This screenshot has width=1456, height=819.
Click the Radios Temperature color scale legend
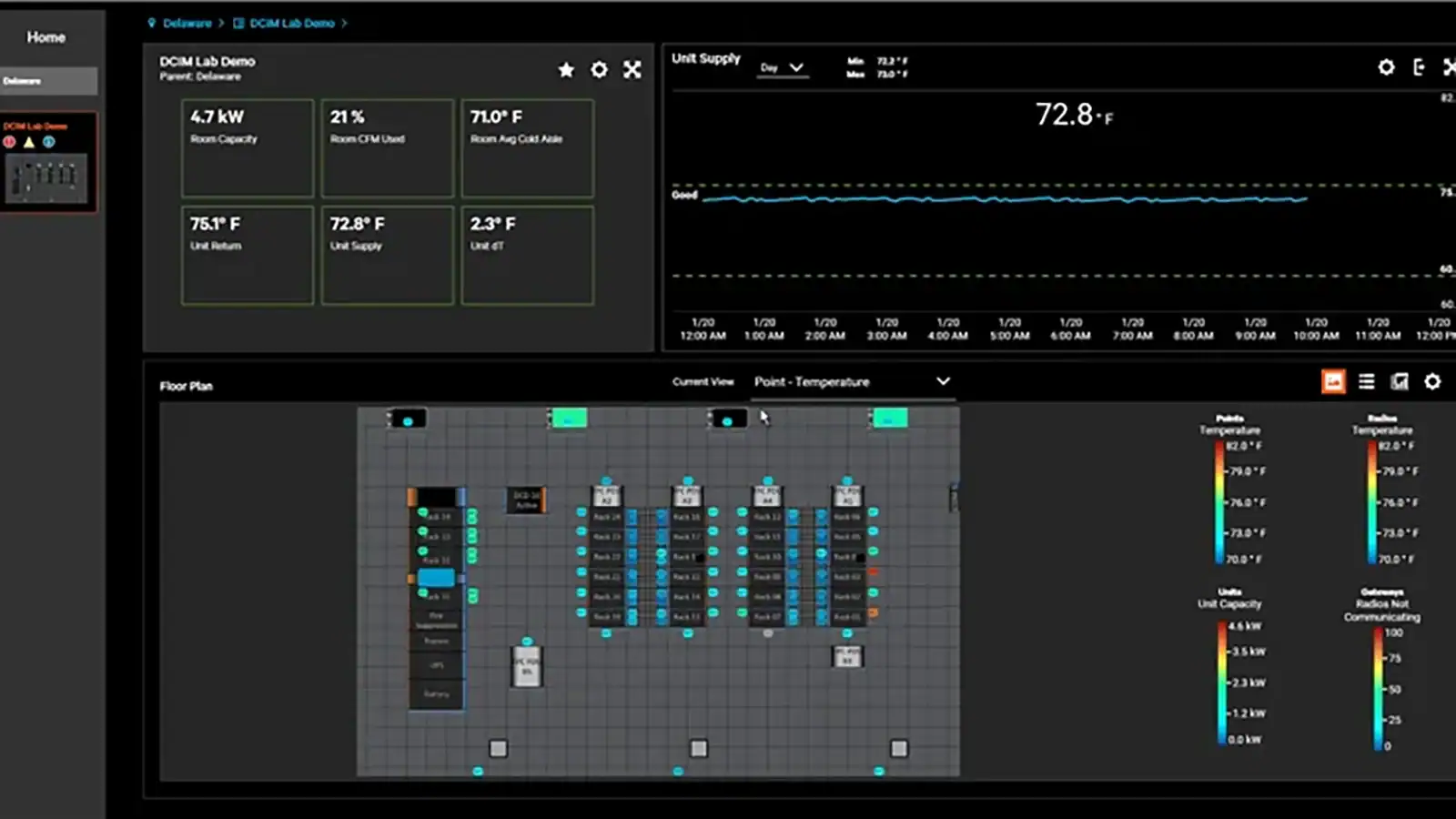click(x=1371, y=502)
